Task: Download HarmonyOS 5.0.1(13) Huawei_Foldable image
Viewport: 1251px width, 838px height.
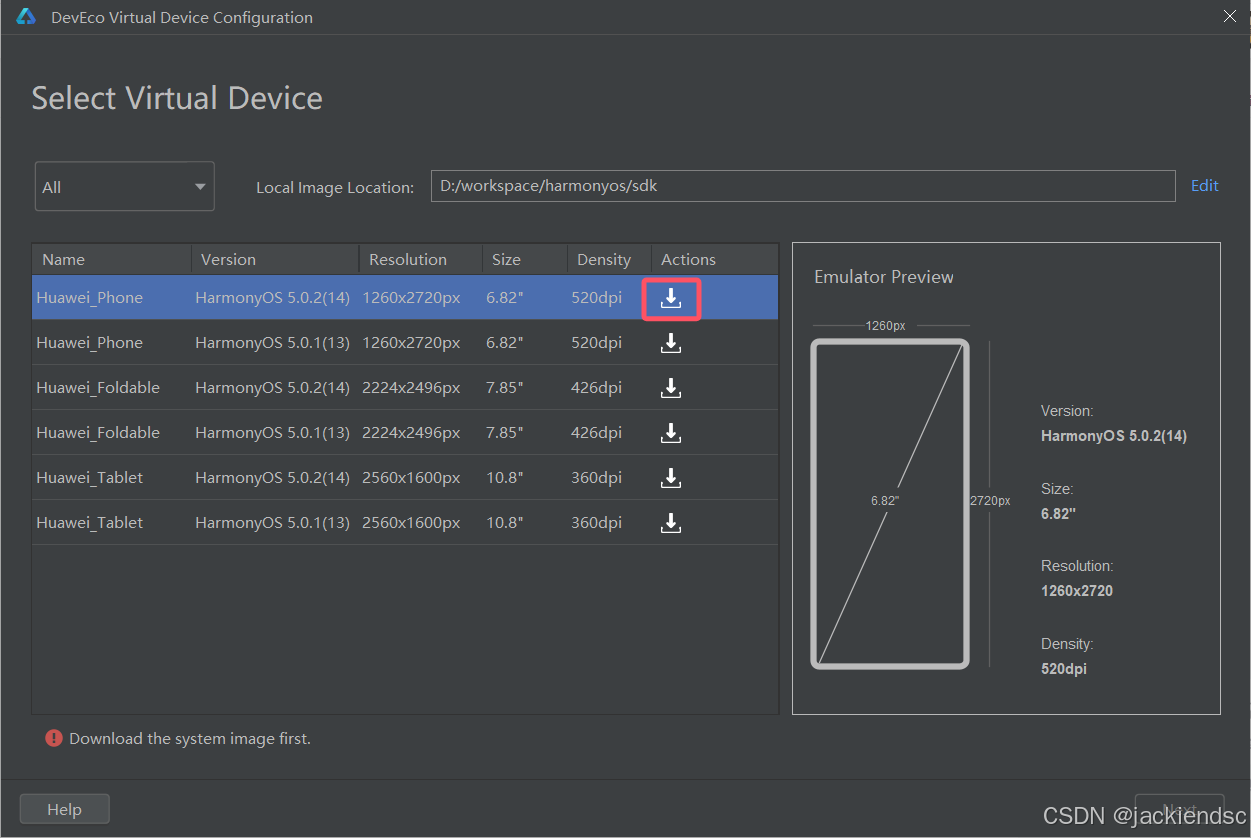Action: pyautogui.click(x=671, y=433)
